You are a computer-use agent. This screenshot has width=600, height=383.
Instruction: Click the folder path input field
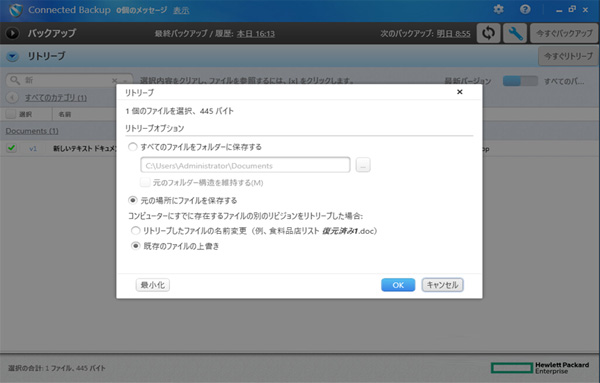pyautogui.click(x=245, y=165)
